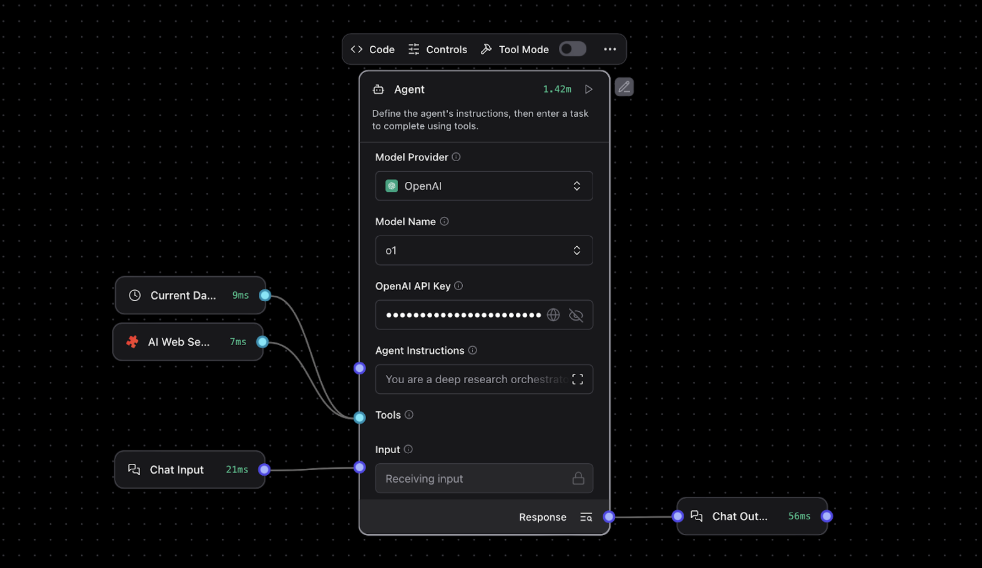Click the lock icon in Input field
Viewport: 982px width, 568px height.
pos(578,479)
